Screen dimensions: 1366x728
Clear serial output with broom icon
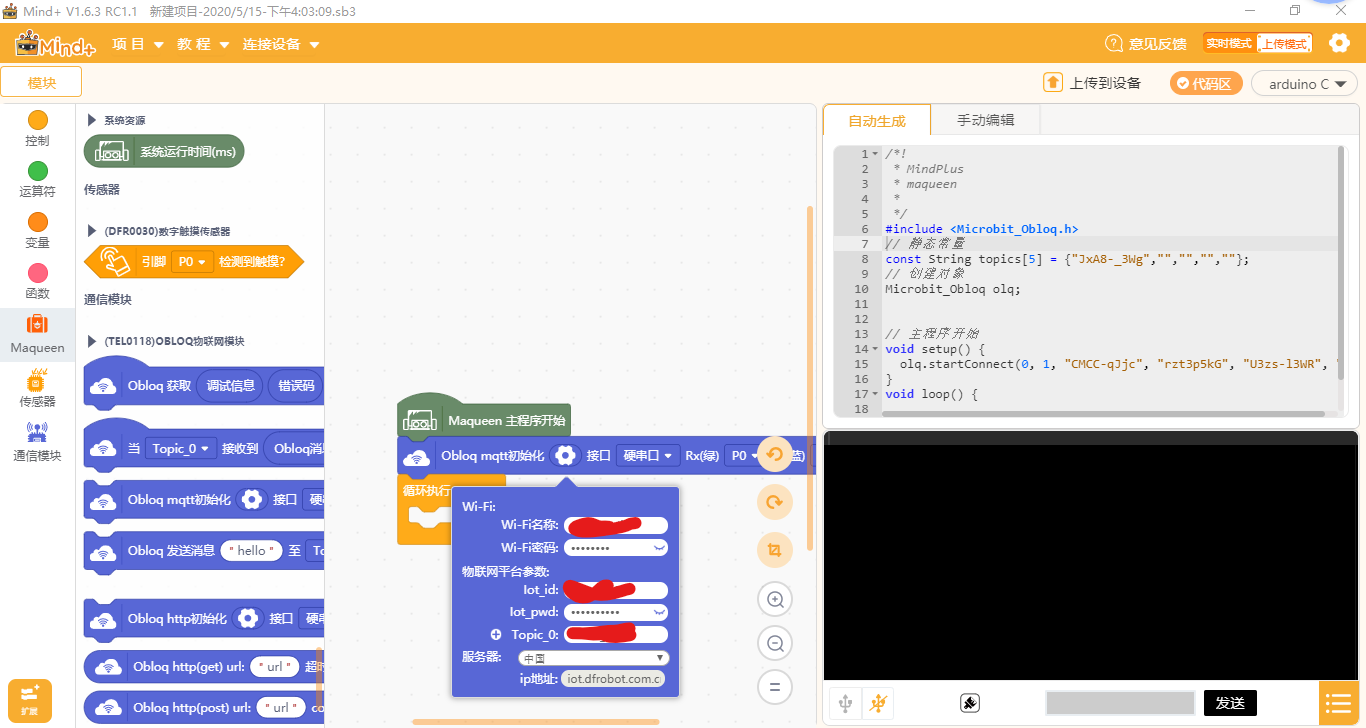click(969, 703)
